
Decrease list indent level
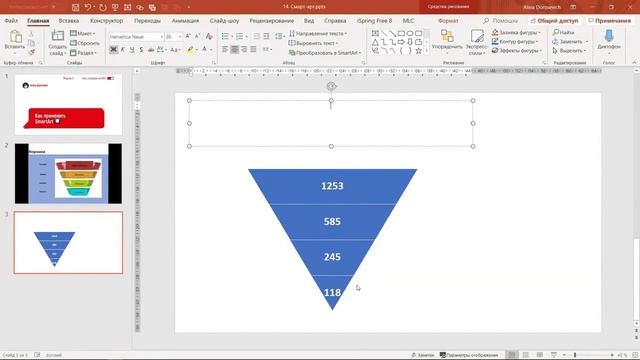point(256,36)
